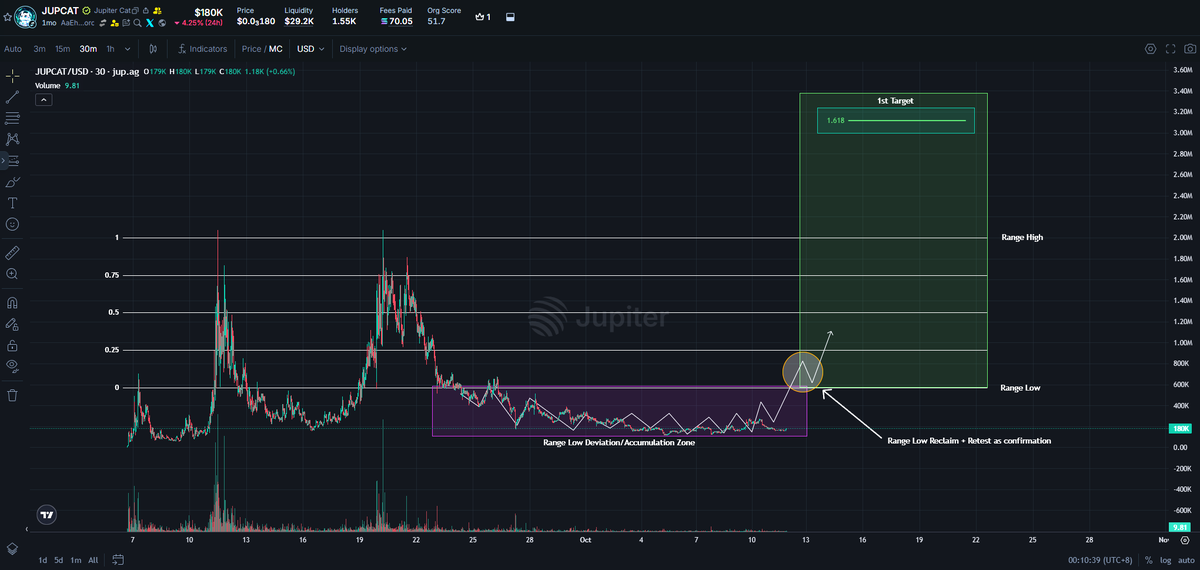
Task: Copy the Jupiter Cat token name
Action: (x=135, y=10)
